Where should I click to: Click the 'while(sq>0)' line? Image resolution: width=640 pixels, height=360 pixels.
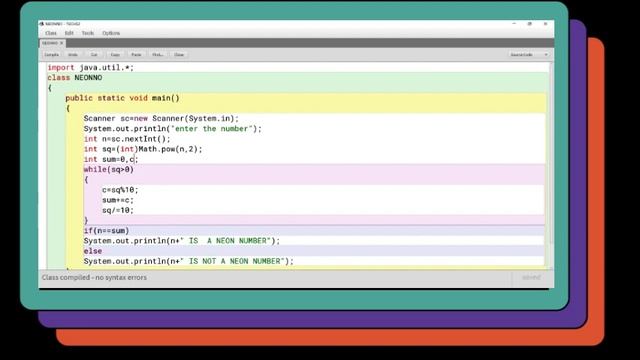coord(109,170)
